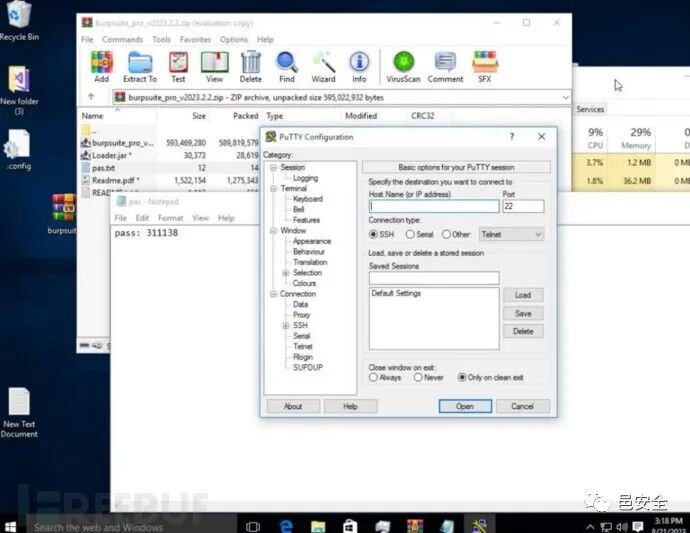Expand the Selection tree node

point(286,273)
